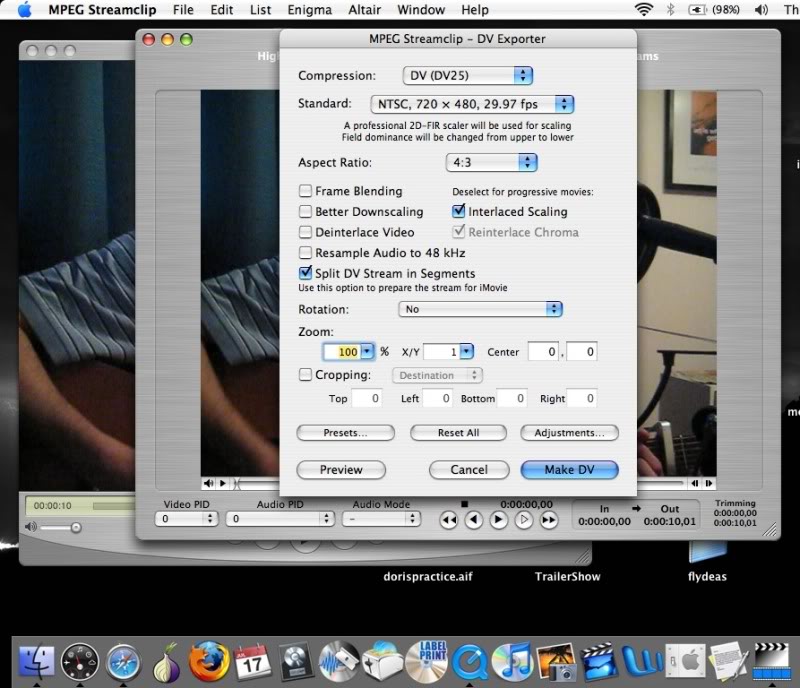Check Resample Audio to 48 kHz

305,253
